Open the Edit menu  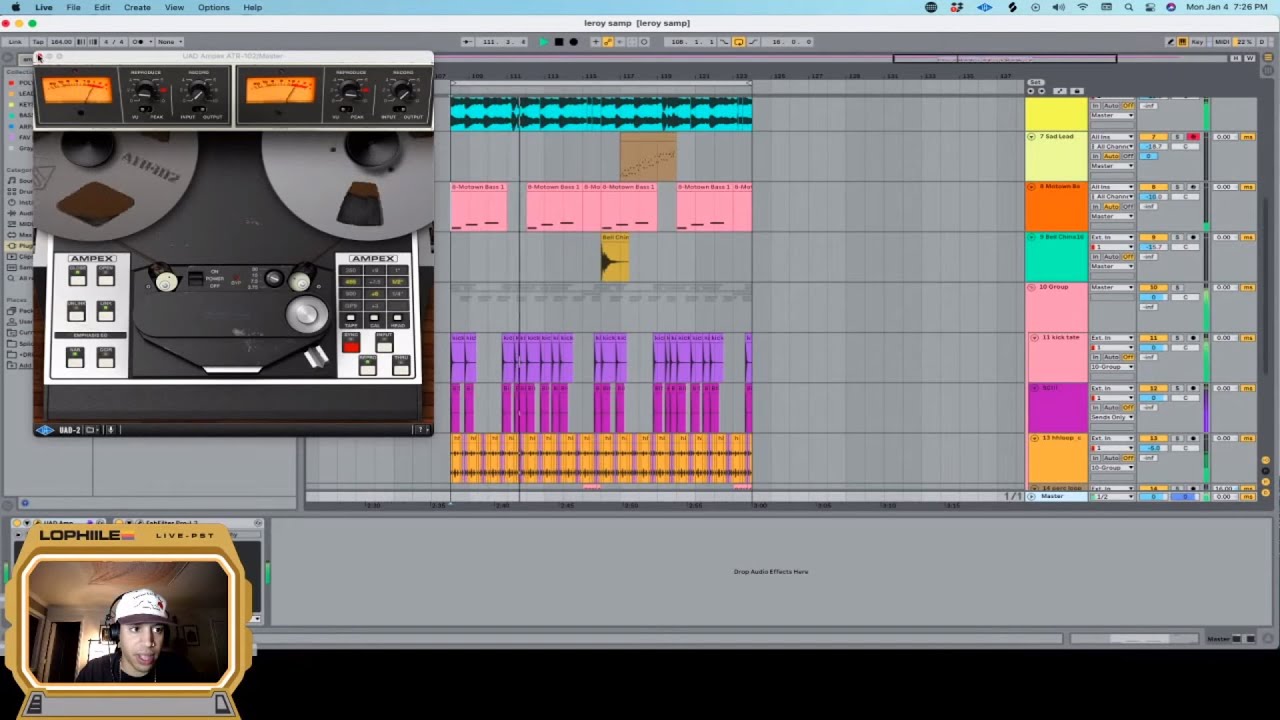coord(102,7)
